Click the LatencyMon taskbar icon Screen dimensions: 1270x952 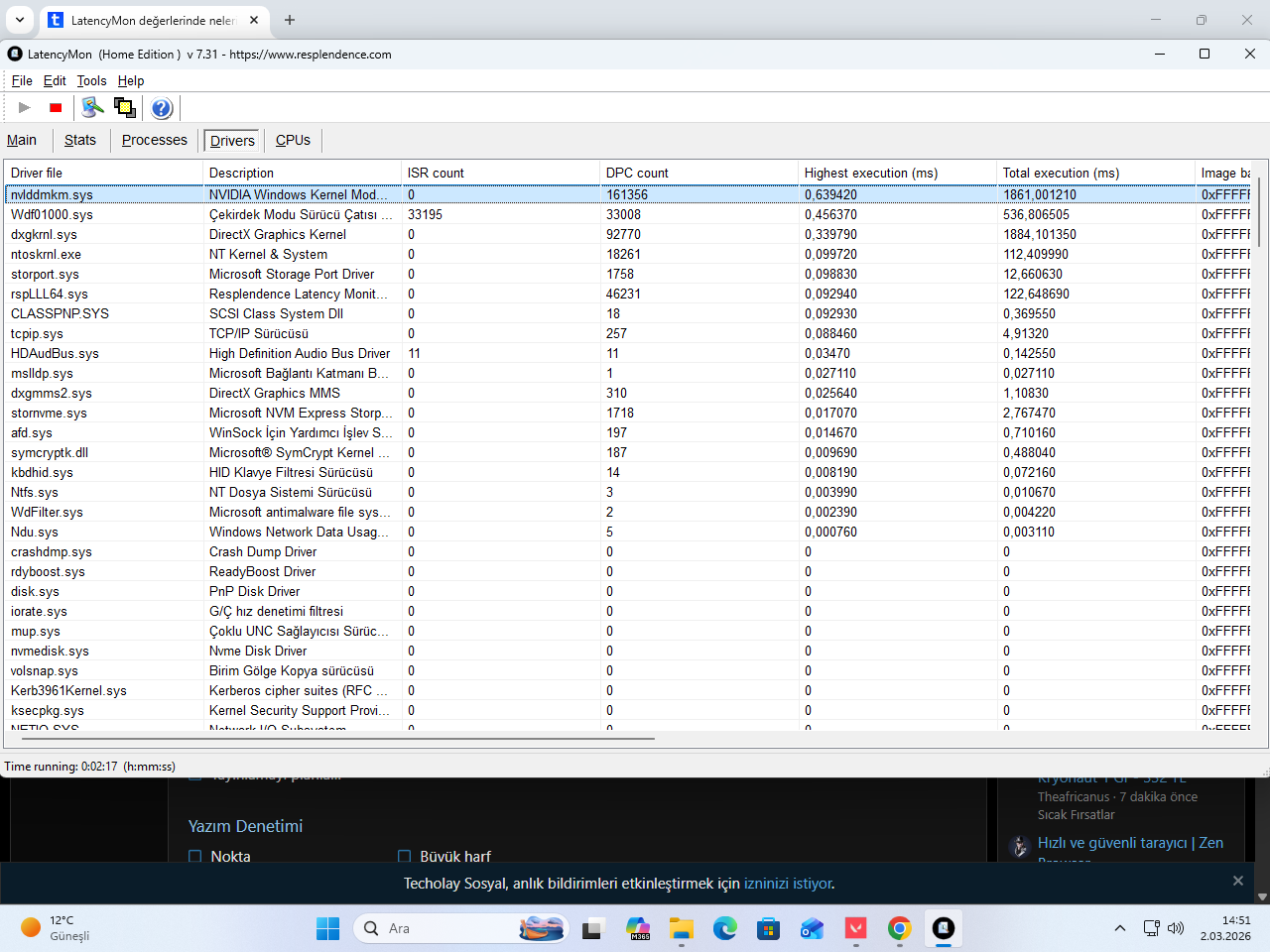tap(944, 928)
